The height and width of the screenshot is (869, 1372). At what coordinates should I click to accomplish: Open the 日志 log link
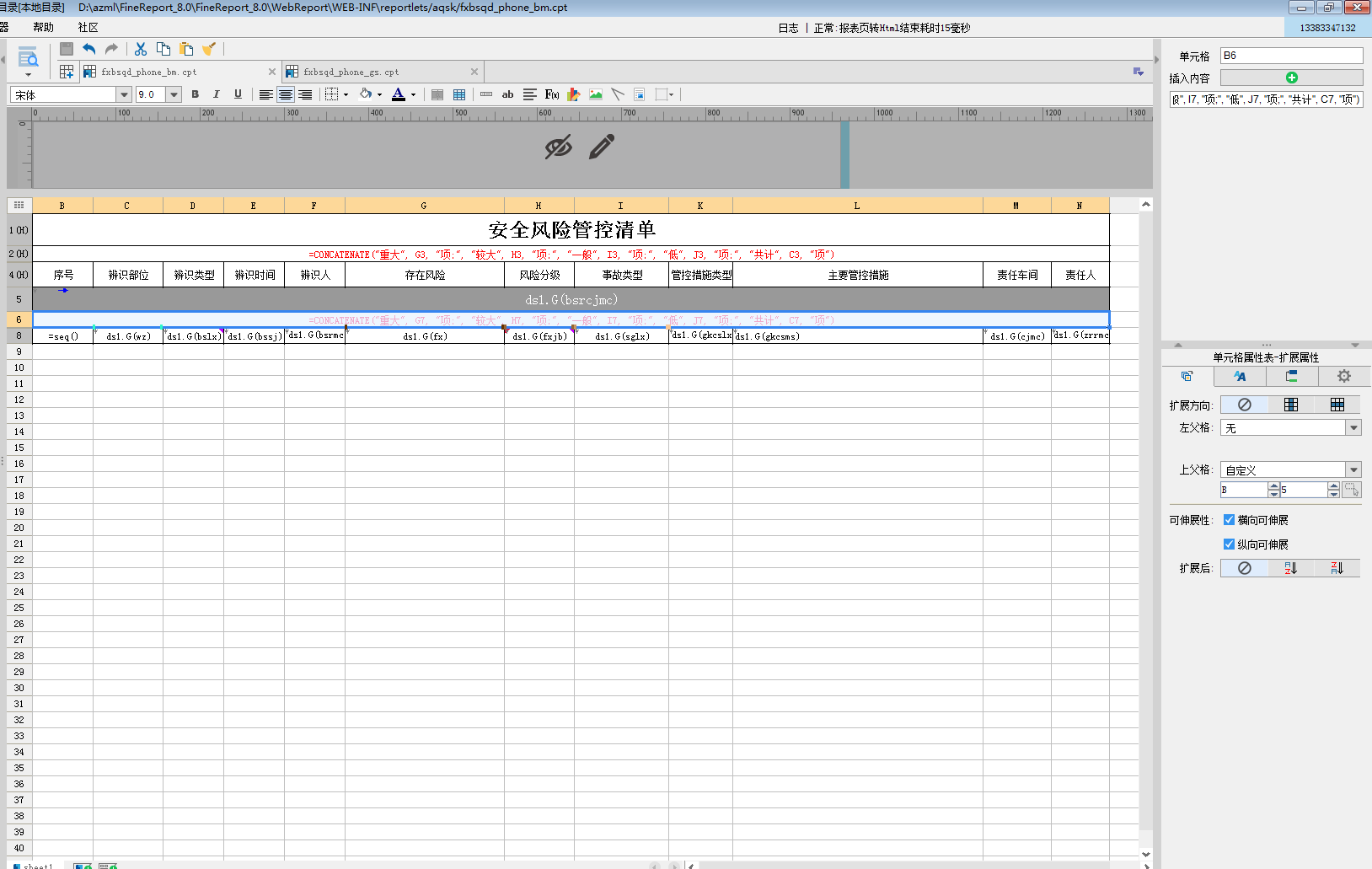click(788, 28)
